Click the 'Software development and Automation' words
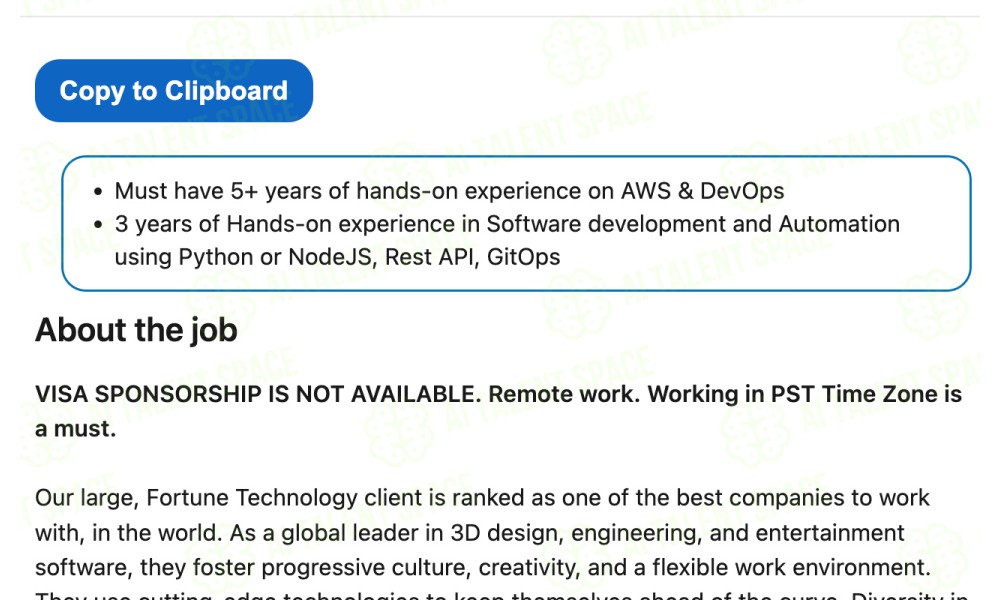 (x=693, y=224)
